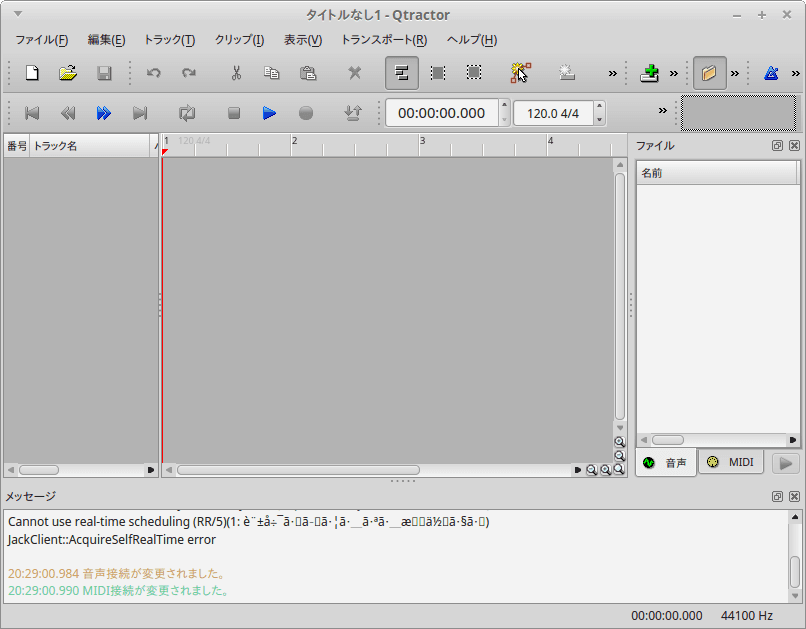The width and height of the screenshot is (806, 629).
Task: Switch to MIDI files tab
Action: [x=730, y=462]
